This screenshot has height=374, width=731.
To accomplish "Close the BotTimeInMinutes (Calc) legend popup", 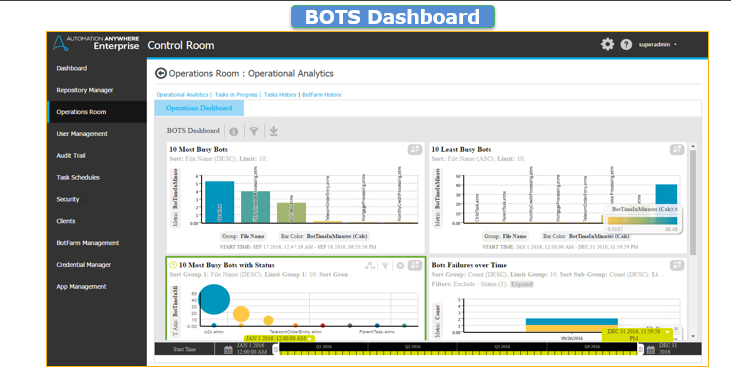I will tap(676, 209).
